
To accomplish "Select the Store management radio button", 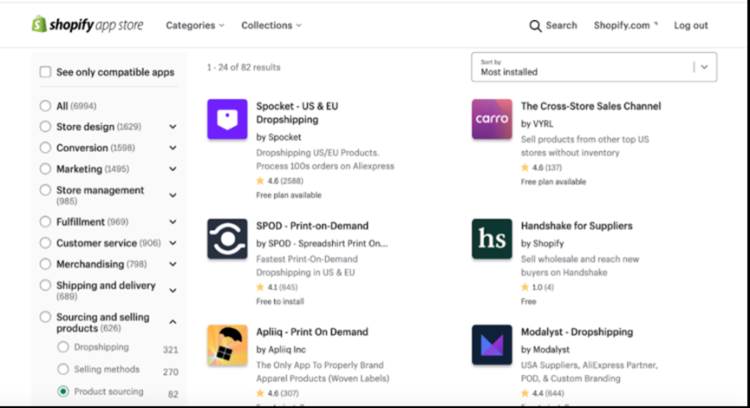I will (x=45, y=190).
